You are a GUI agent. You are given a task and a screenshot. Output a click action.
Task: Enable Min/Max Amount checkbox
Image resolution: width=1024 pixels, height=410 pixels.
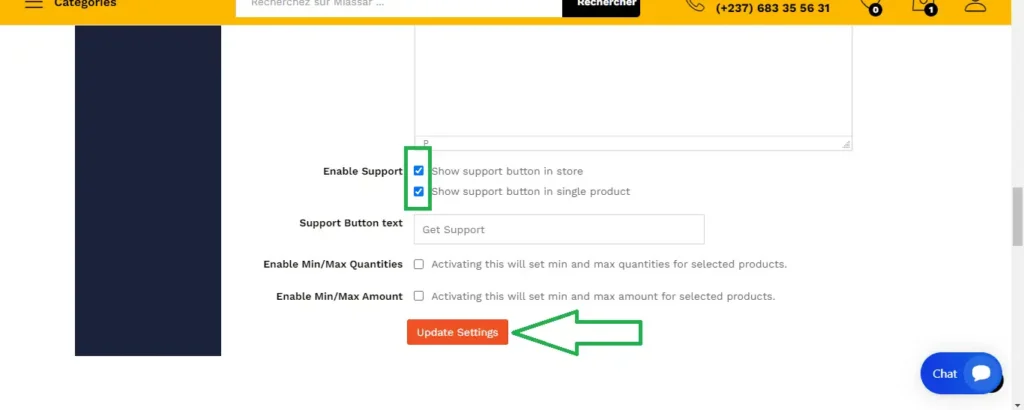[x=419, y=296]
